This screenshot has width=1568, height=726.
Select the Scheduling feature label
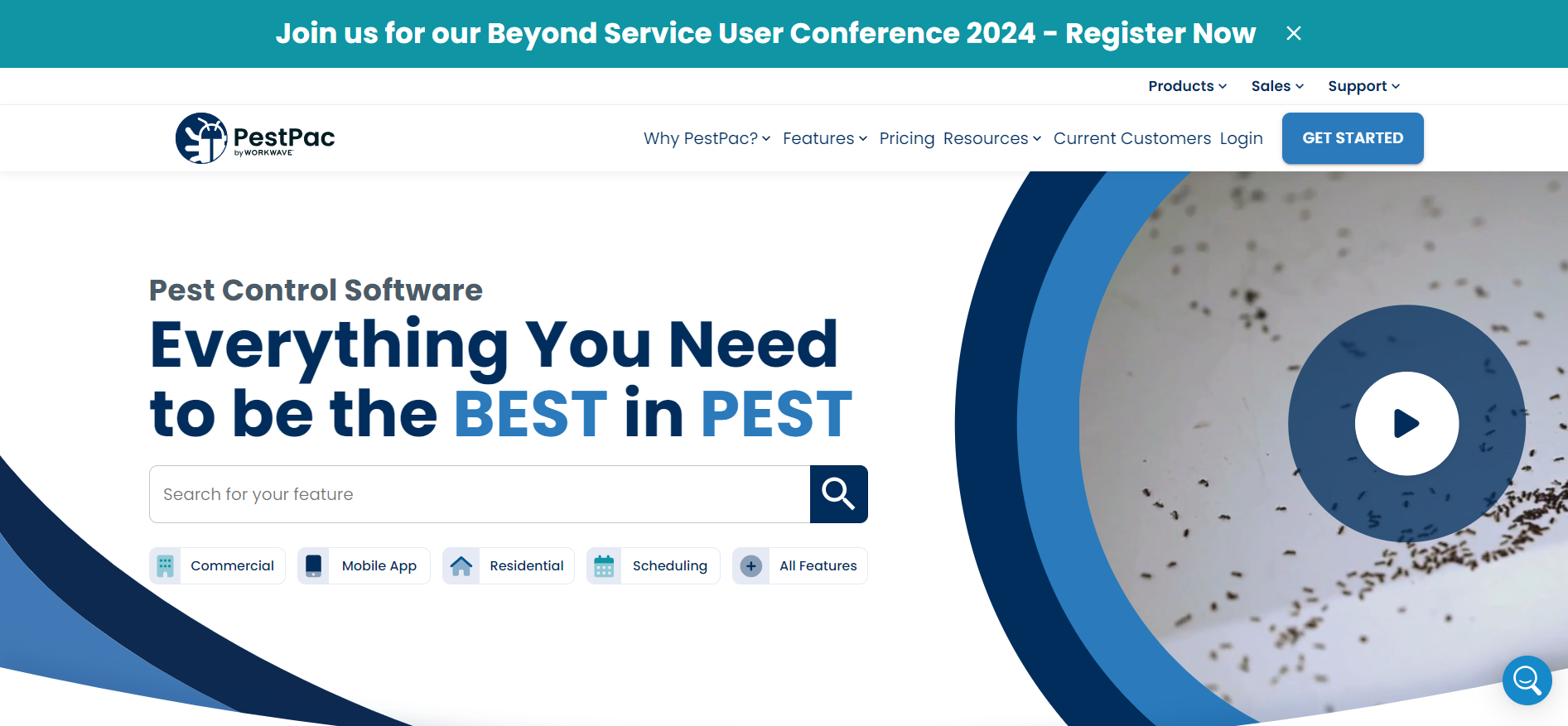(670, 566)
